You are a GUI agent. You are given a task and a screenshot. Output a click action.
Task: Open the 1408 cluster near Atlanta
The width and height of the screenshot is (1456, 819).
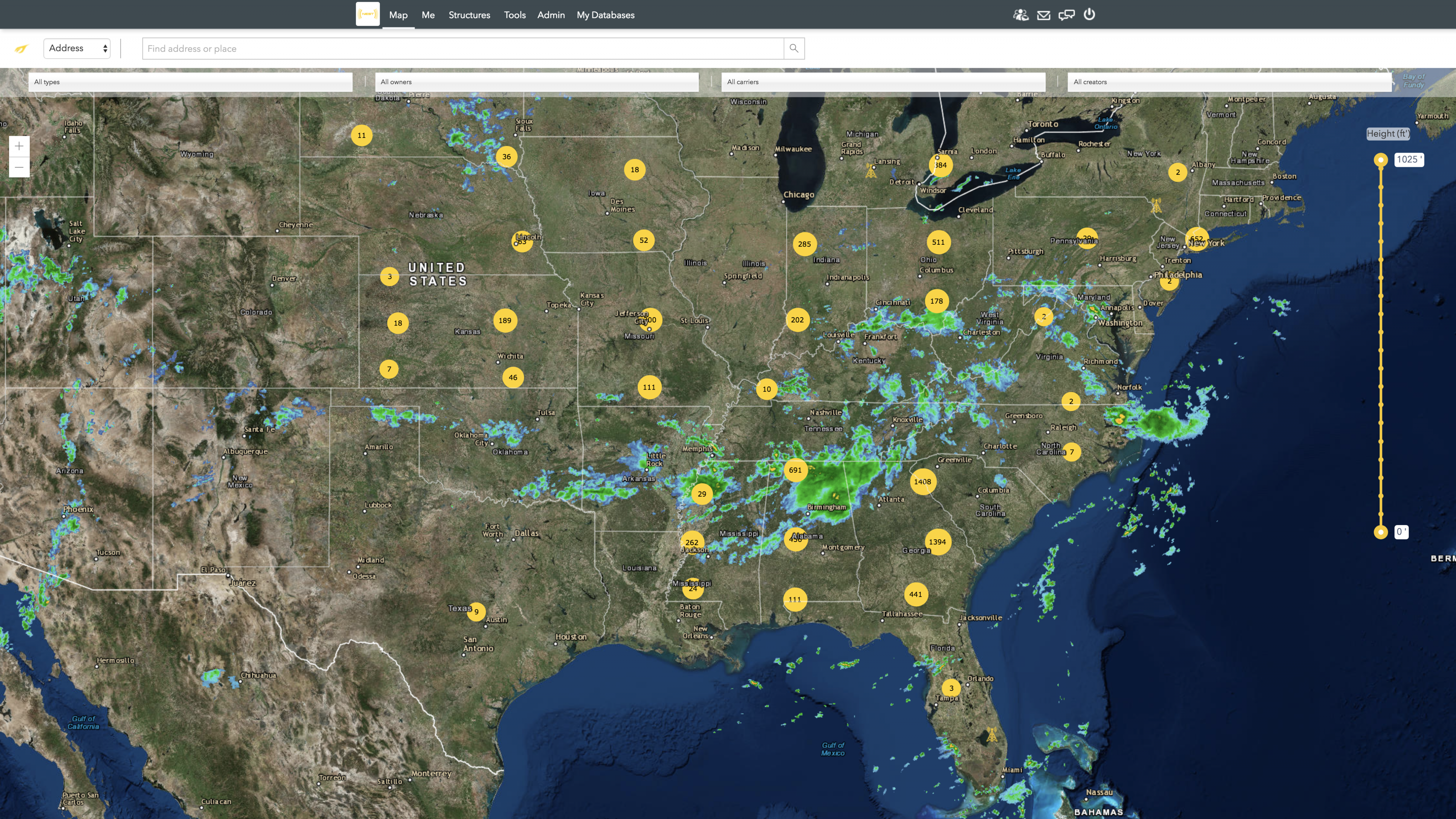point(922,482)
